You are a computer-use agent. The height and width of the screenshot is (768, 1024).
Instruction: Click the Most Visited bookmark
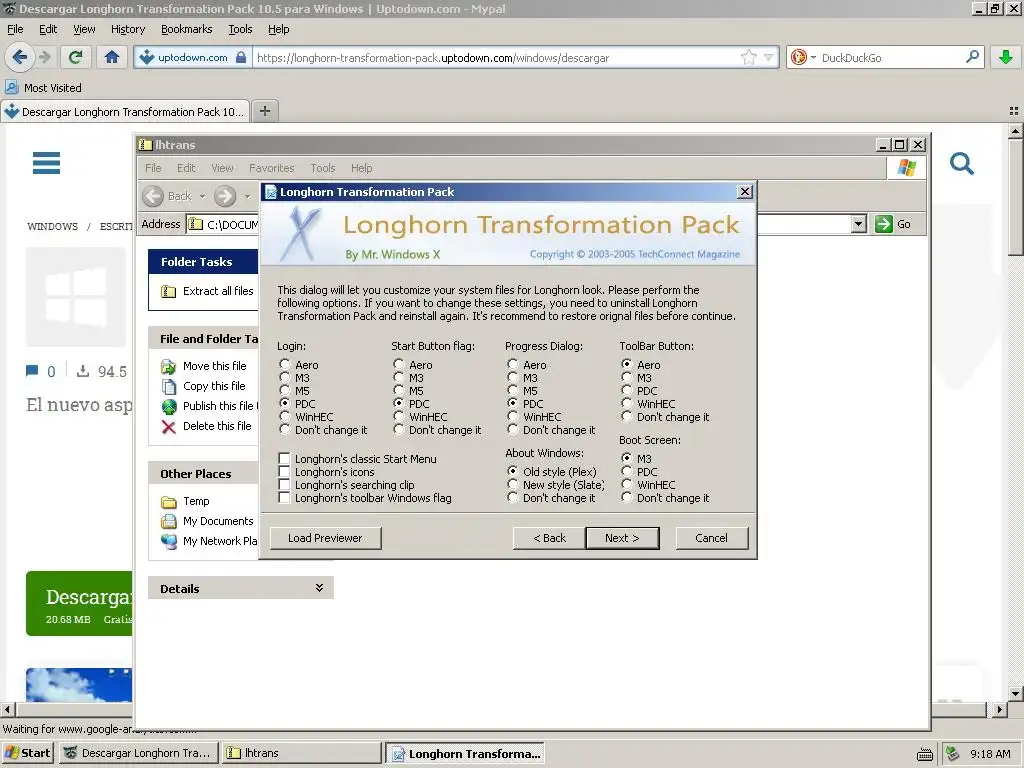pos(44,88)
